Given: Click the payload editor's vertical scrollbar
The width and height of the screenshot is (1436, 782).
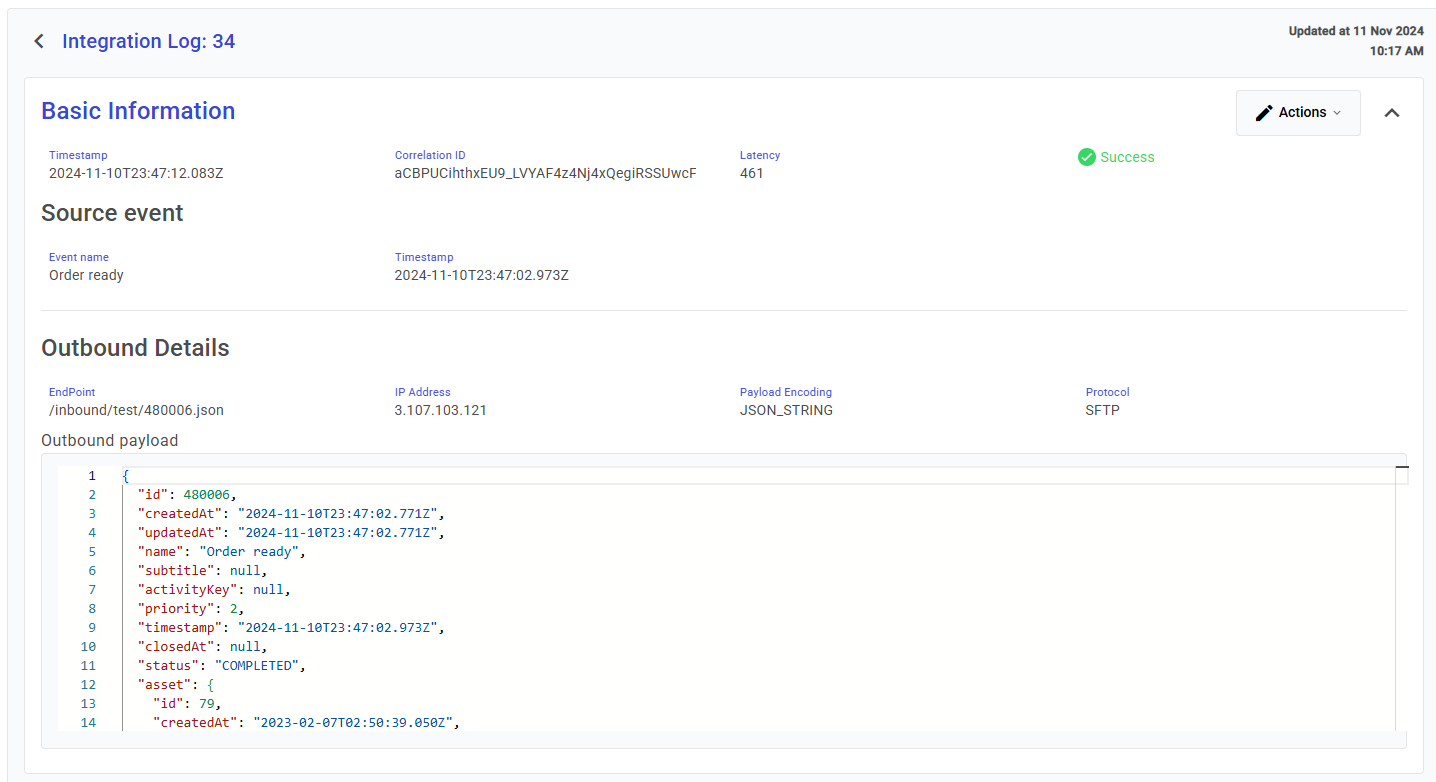Looking at the screenshot, I should [x=1401, y=600].
